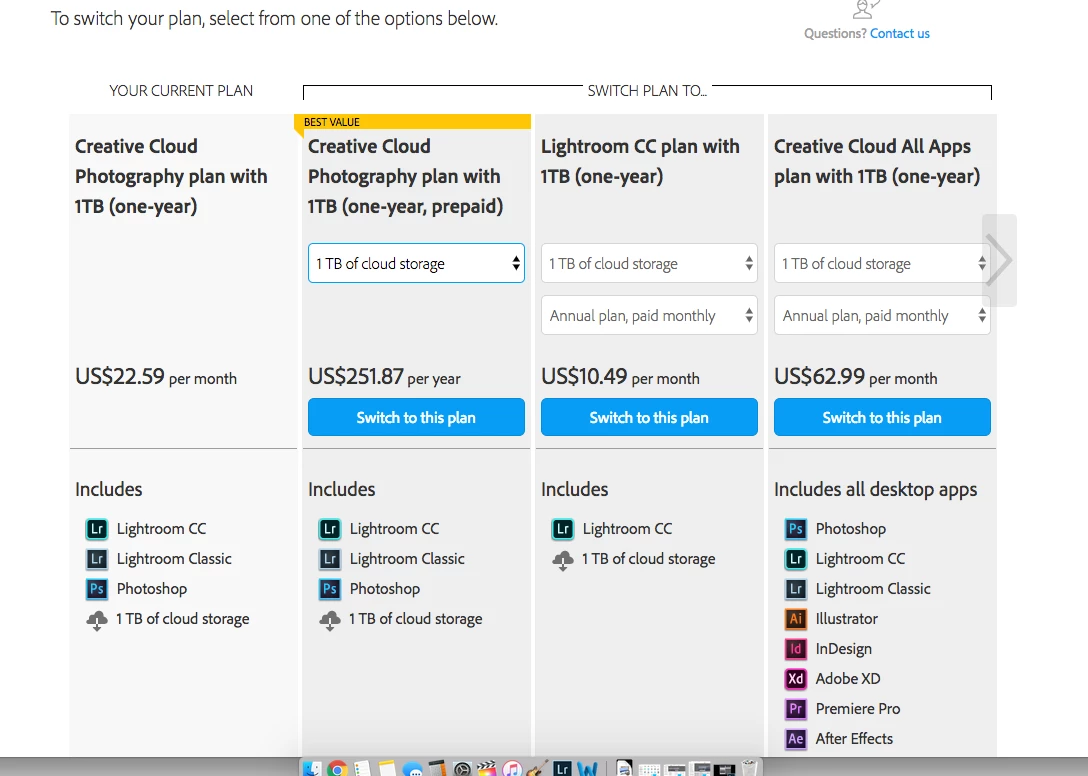Click the Premiere Pro Pr icon

[x=796, y=708]
